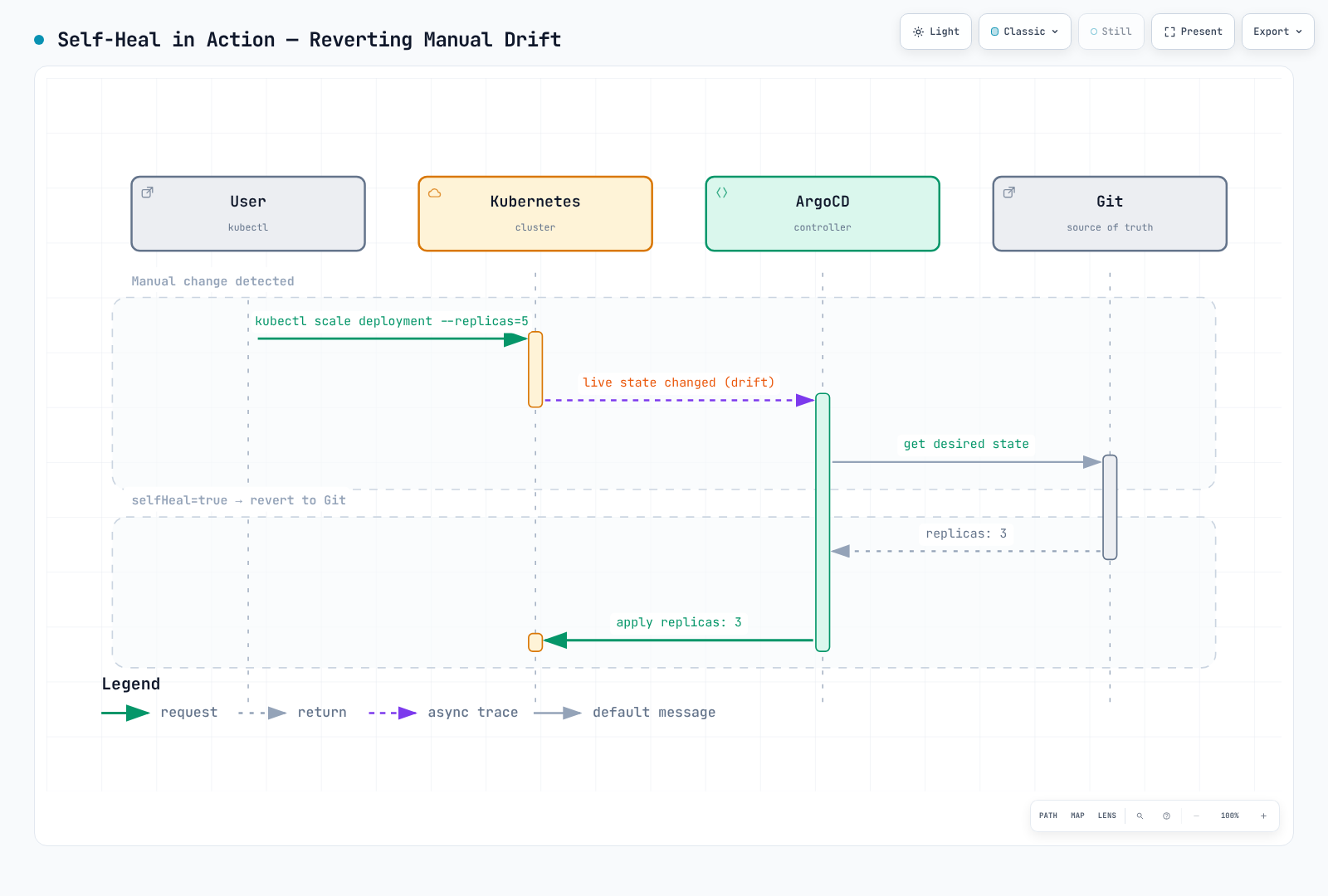Click the search magnifier icon
This screenshot has height=896, width=1328.
pyautogui.click(x=1140, y=816)
